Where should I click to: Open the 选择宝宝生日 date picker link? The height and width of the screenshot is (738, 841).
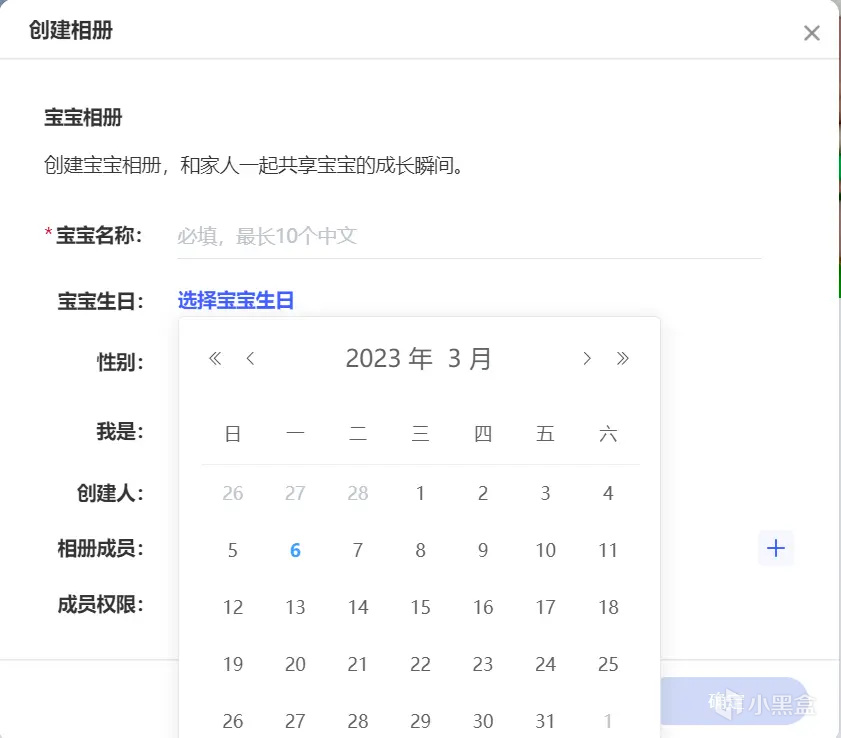[235, 300]
